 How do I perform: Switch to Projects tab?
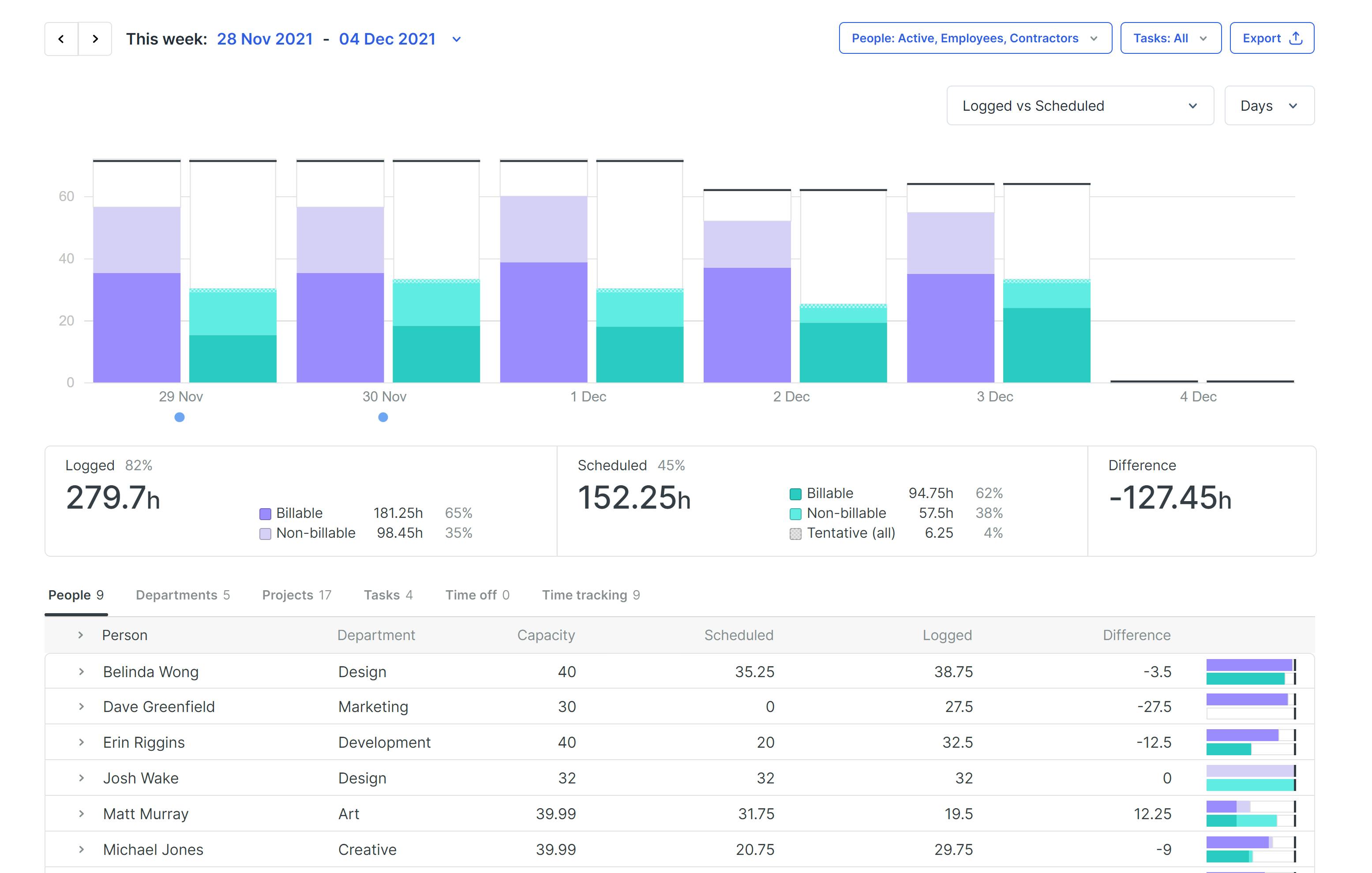click(x=296, y=595)
